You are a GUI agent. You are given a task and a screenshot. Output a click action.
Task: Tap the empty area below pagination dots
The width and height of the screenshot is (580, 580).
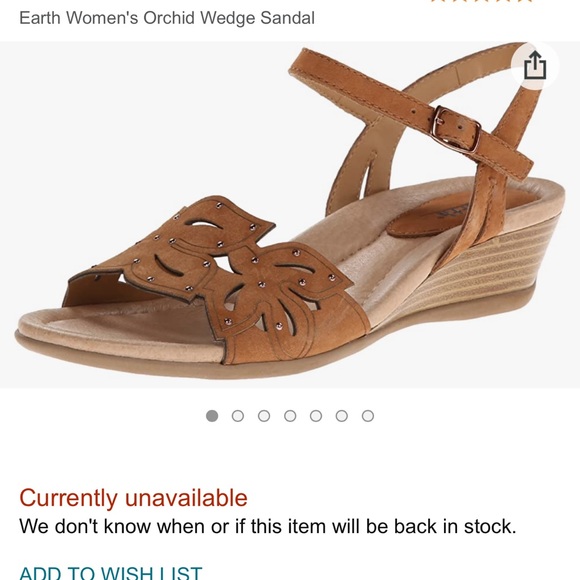[x=290, y=453]
